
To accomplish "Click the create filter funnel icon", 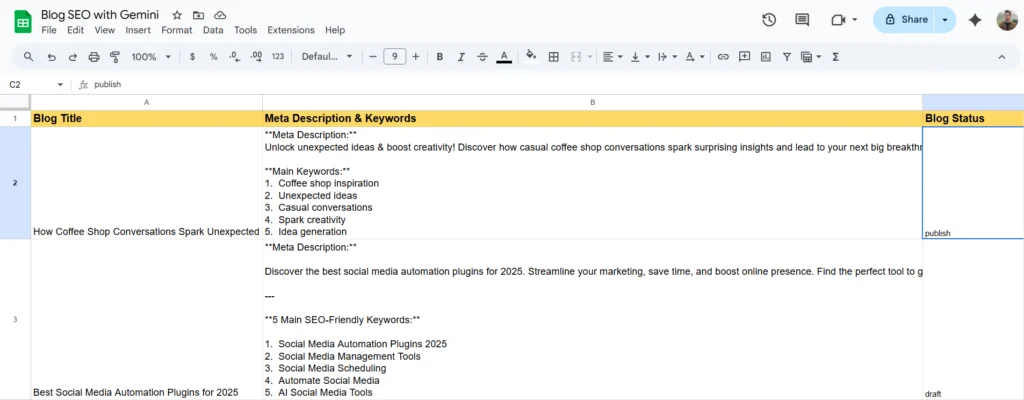I will [x=787, y=57].
